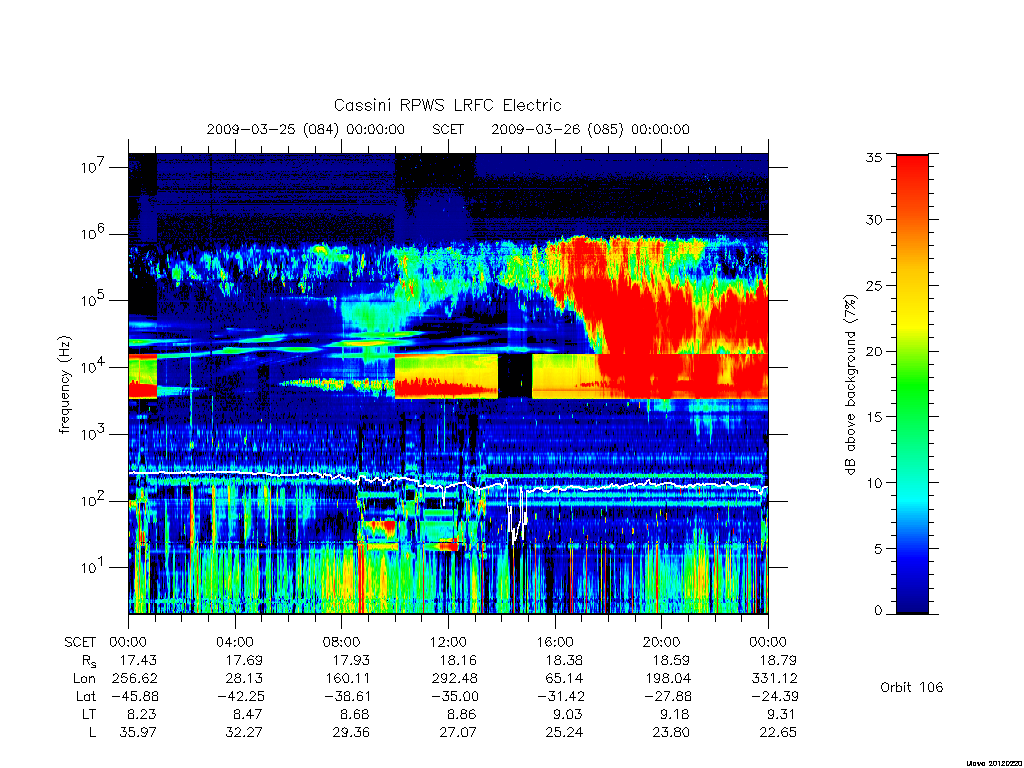Click LT value 8.23
The width and height of the screenshot is (1024, 768).
[x=142, y=714]
